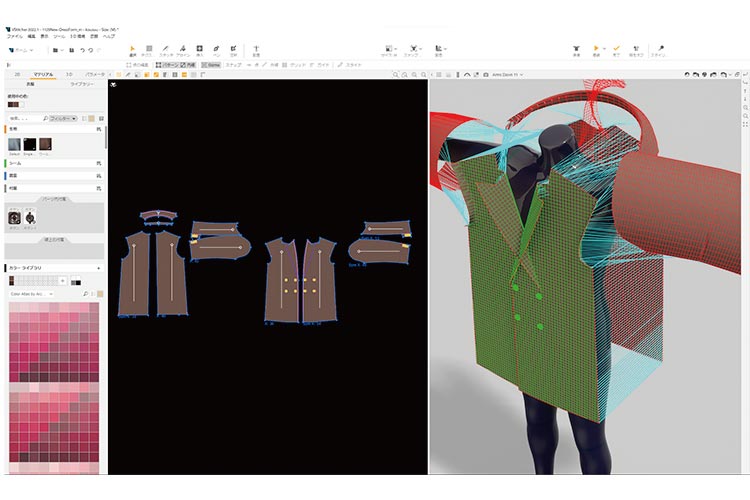
Task: Open the ファイル menu
Action: coord(16,36)
